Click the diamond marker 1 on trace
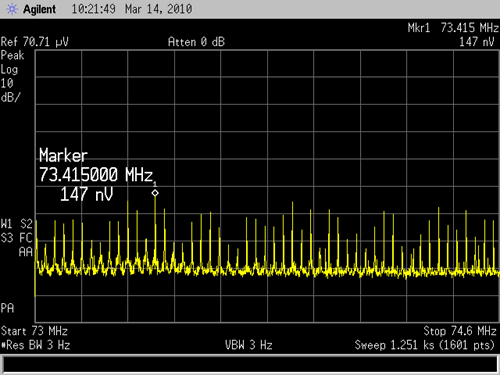 pyautogui.click(x=155, y=193)
